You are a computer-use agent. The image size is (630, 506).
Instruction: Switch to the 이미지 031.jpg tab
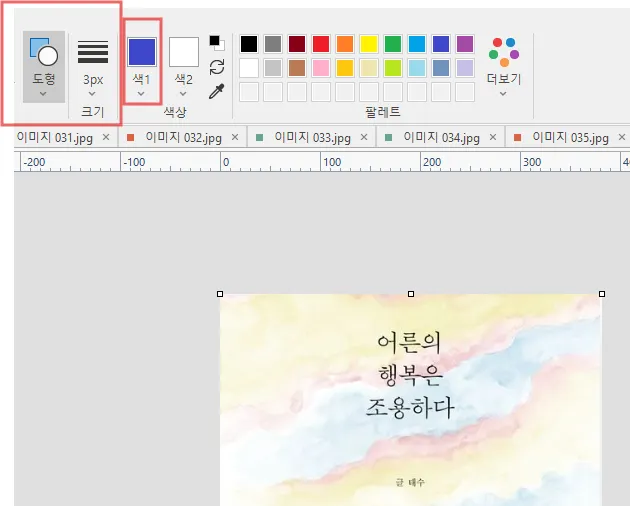55,138
